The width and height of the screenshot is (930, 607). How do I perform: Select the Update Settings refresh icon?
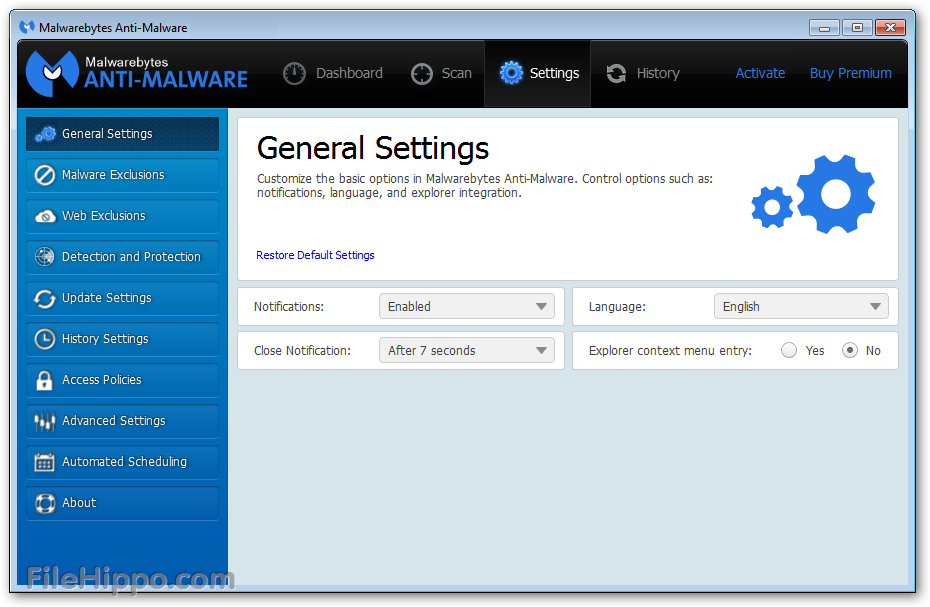45,297
